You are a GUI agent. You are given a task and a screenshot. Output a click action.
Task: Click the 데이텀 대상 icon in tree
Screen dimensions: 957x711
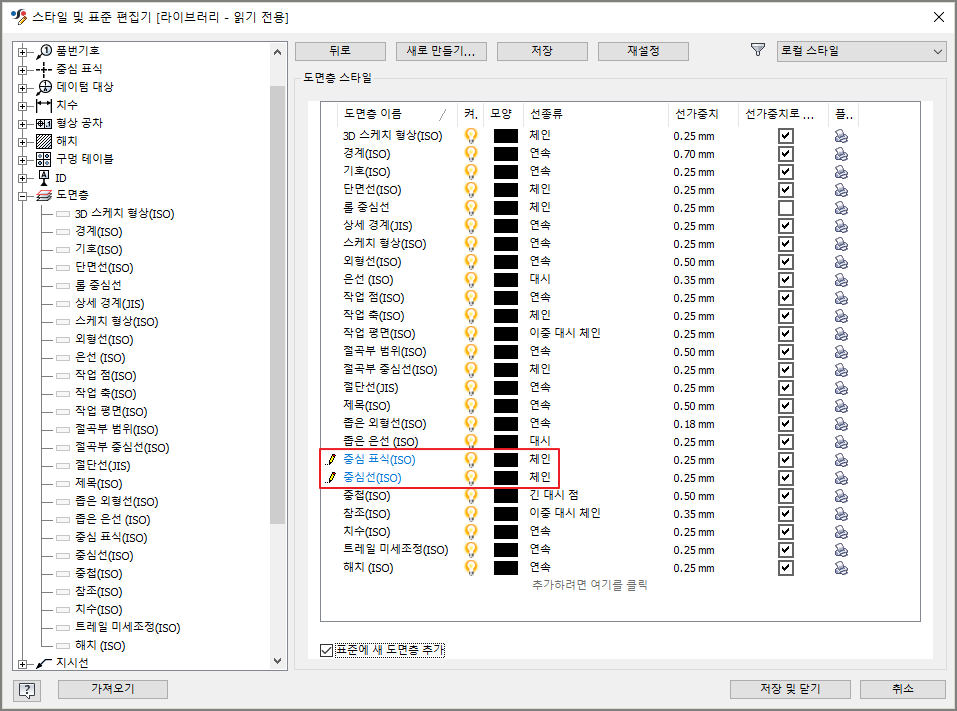(x=44, y=87)
